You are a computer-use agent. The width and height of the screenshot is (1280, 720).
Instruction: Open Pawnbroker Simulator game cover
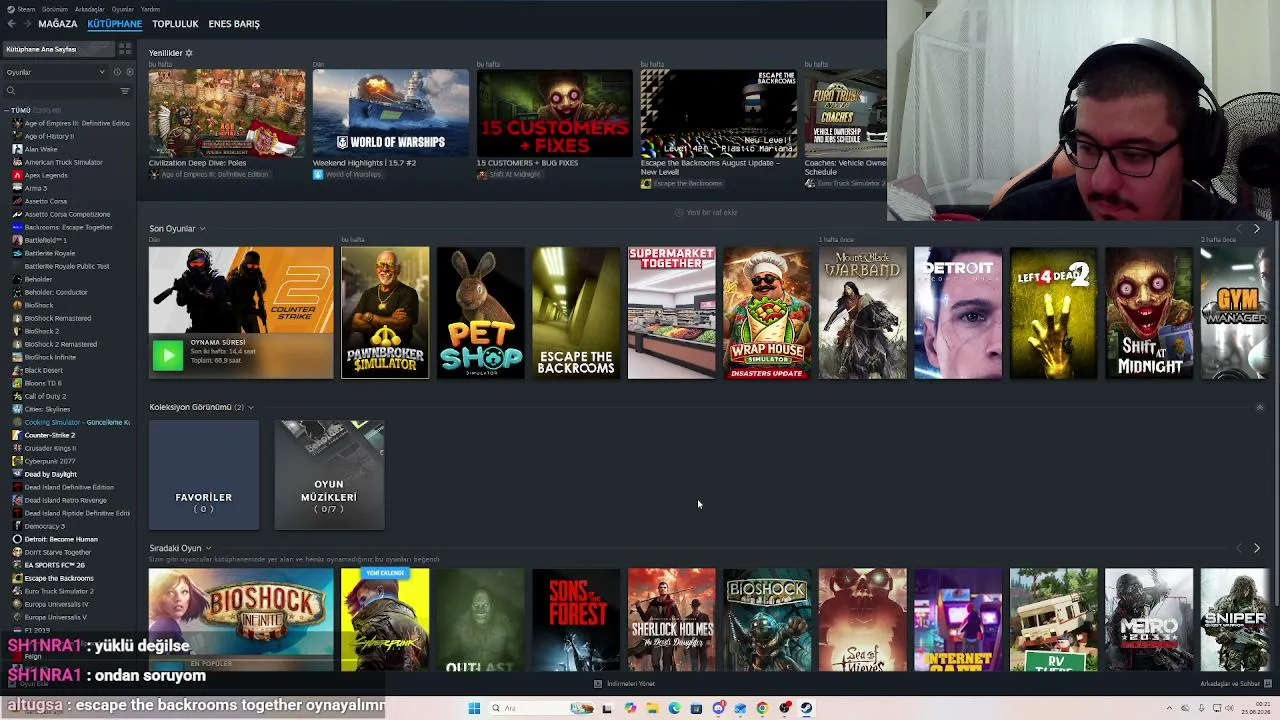pos(385,313)
